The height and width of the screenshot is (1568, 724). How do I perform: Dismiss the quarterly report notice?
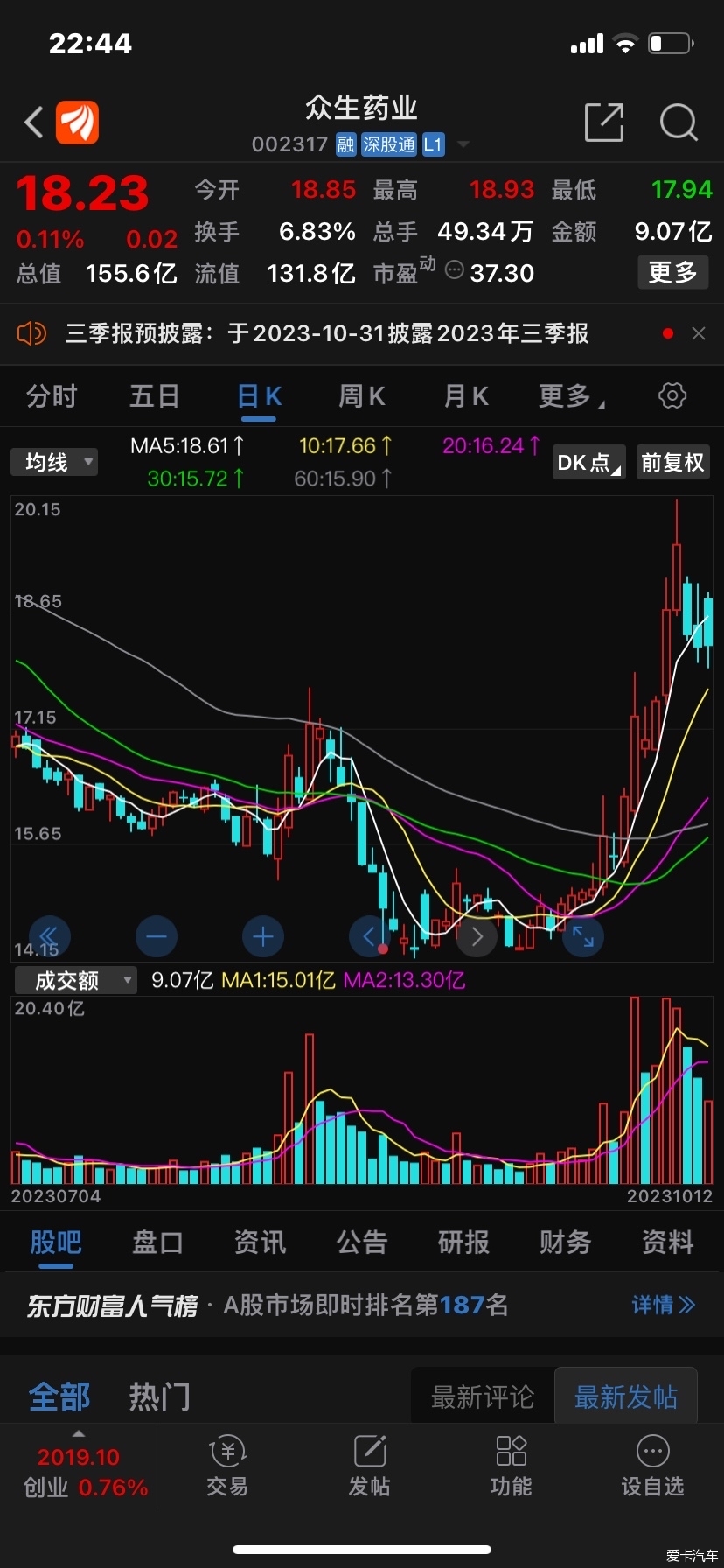coord(698,333)
